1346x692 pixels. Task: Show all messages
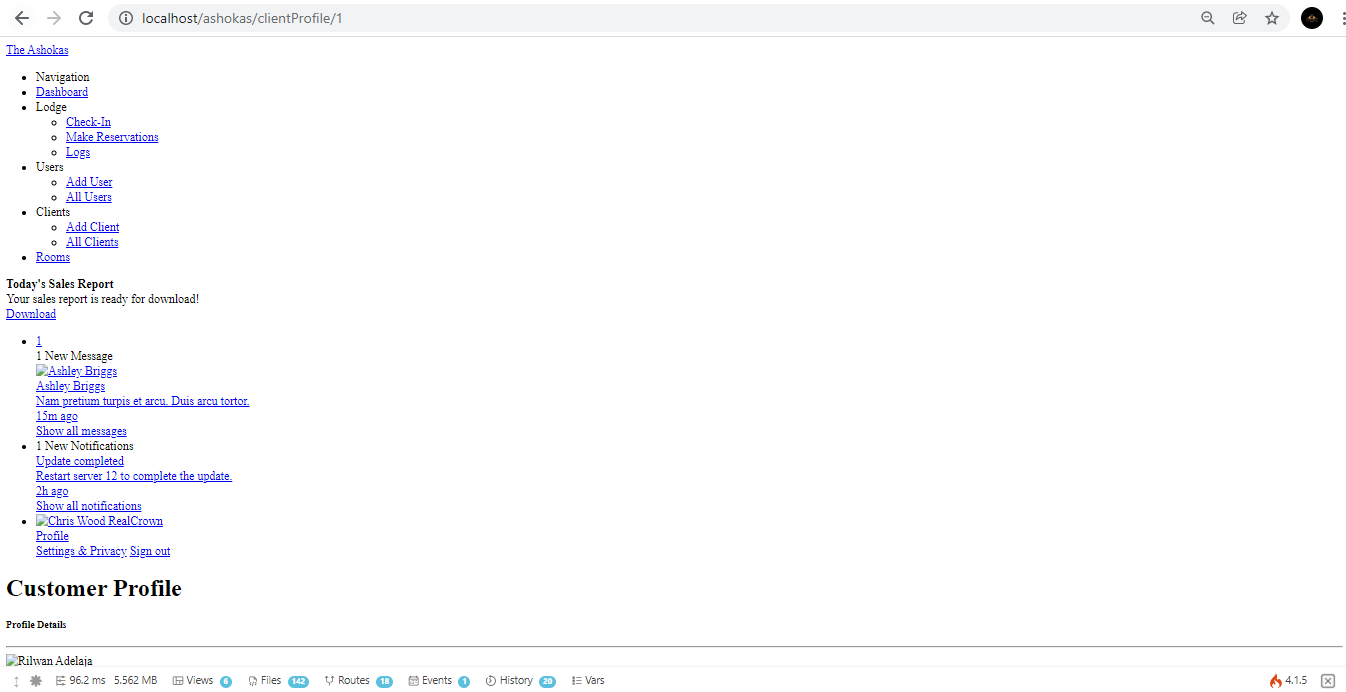tap(81, 431)
